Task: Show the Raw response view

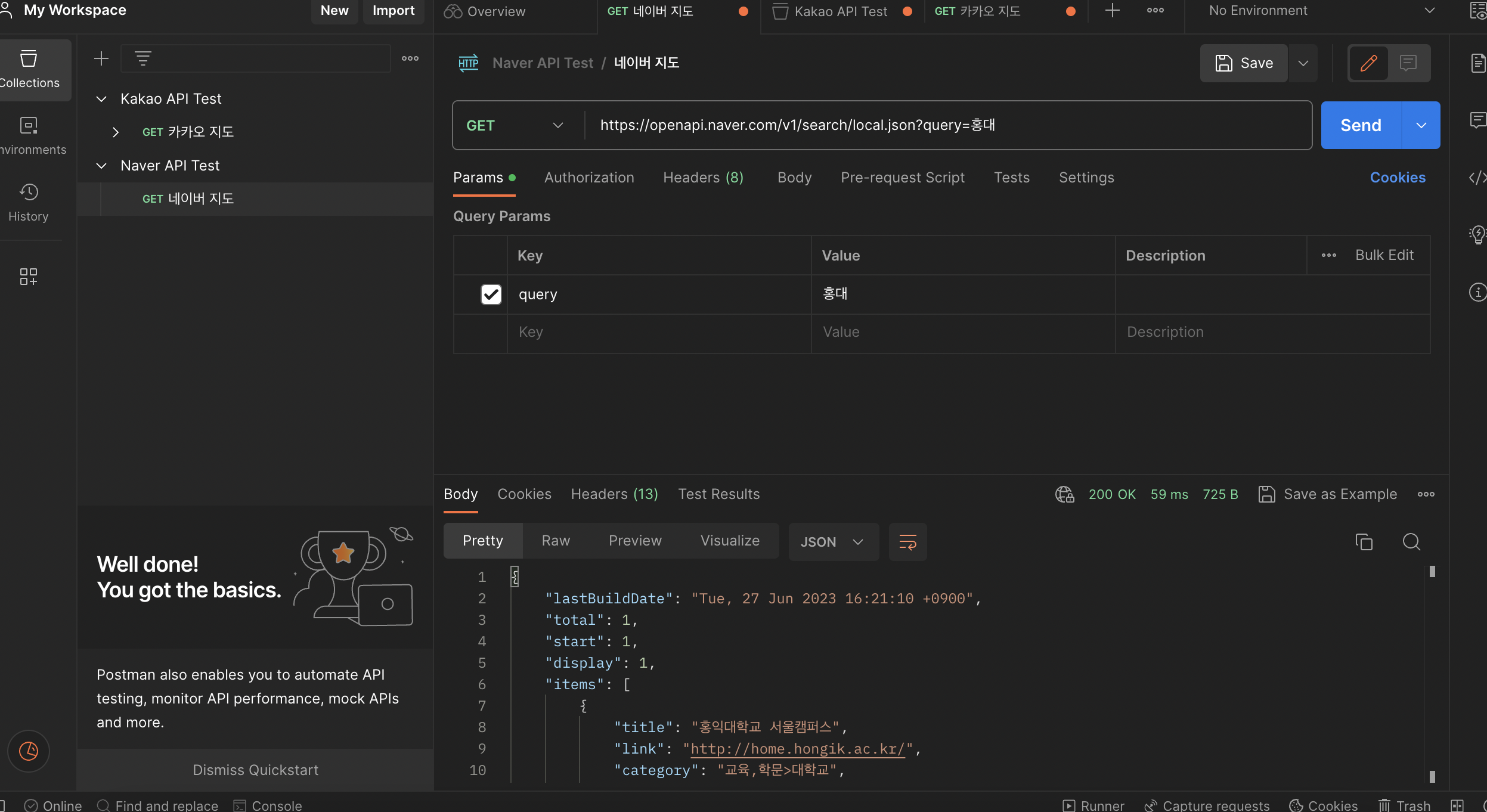Action: [556, 541]
